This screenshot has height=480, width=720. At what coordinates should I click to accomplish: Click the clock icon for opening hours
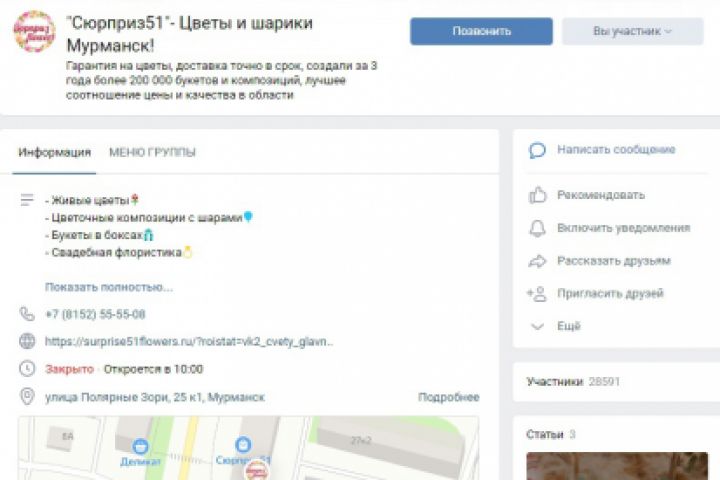tap(27, 369)
